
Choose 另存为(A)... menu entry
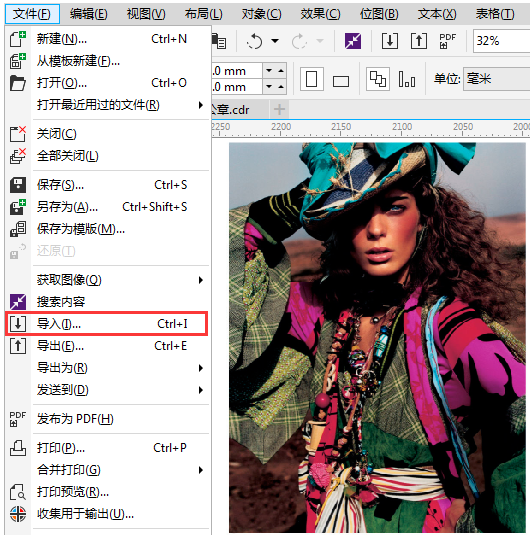(108, 207)
